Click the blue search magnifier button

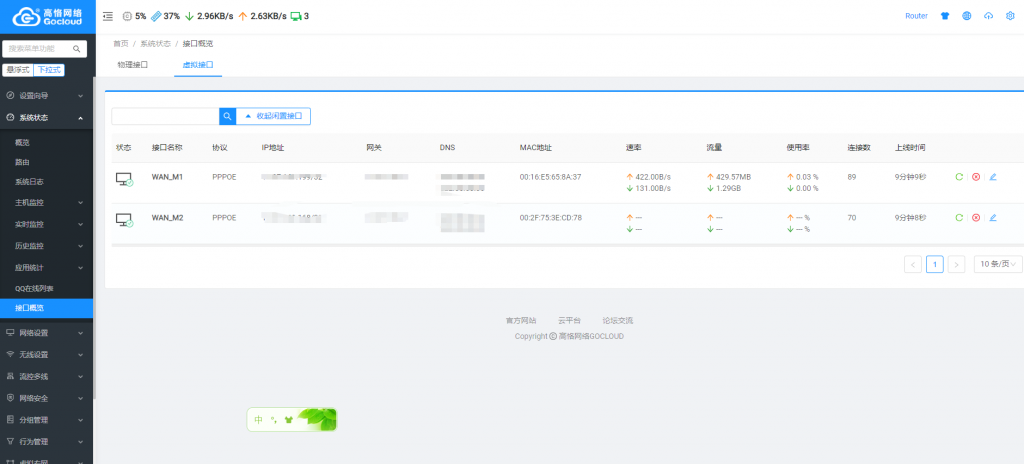pos(227,116)
